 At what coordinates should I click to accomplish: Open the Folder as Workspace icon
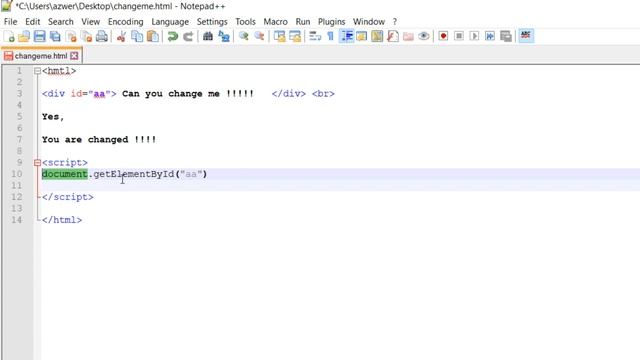point(408,36)
